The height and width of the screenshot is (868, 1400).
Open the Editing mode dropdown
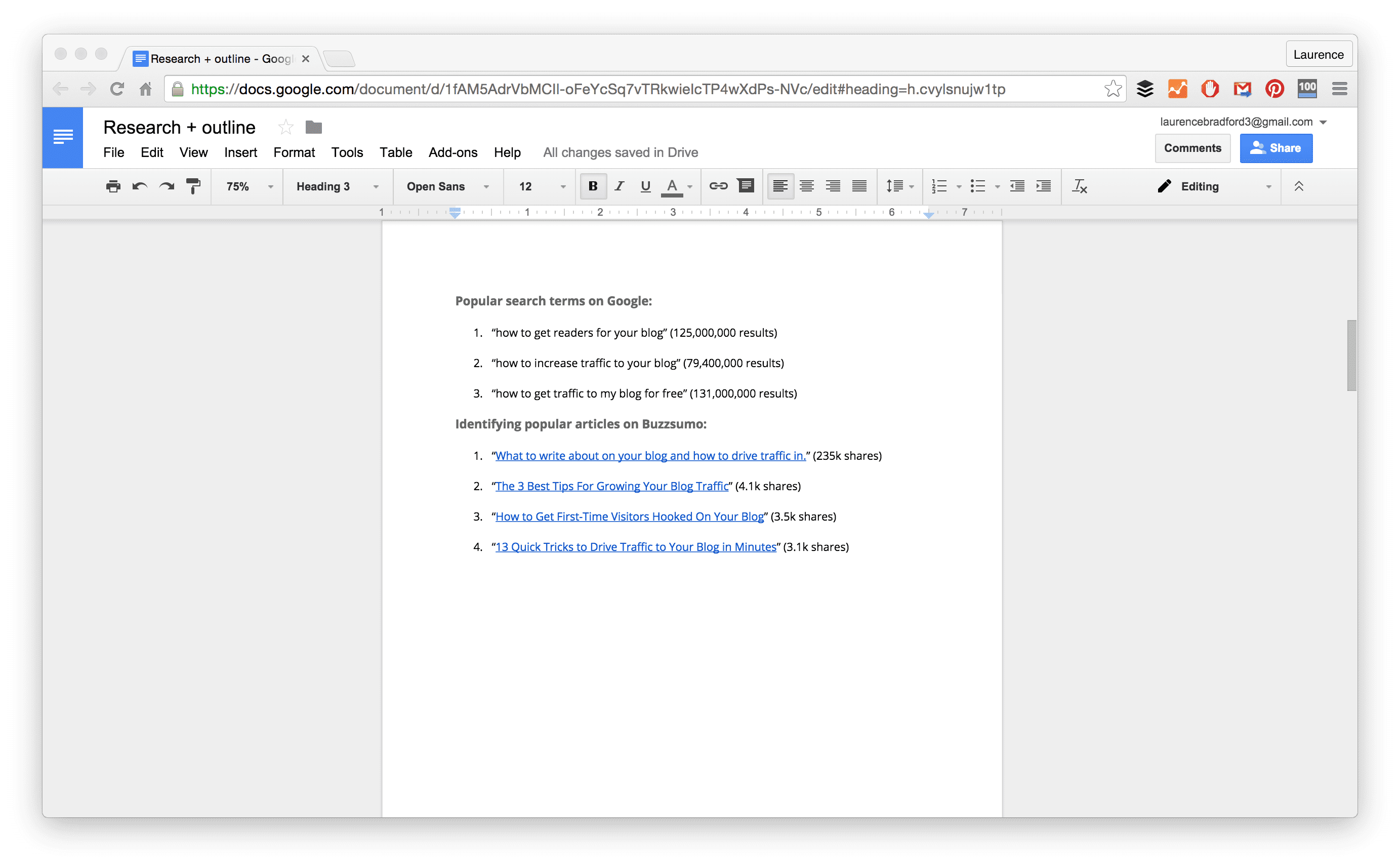(1214, 186)
